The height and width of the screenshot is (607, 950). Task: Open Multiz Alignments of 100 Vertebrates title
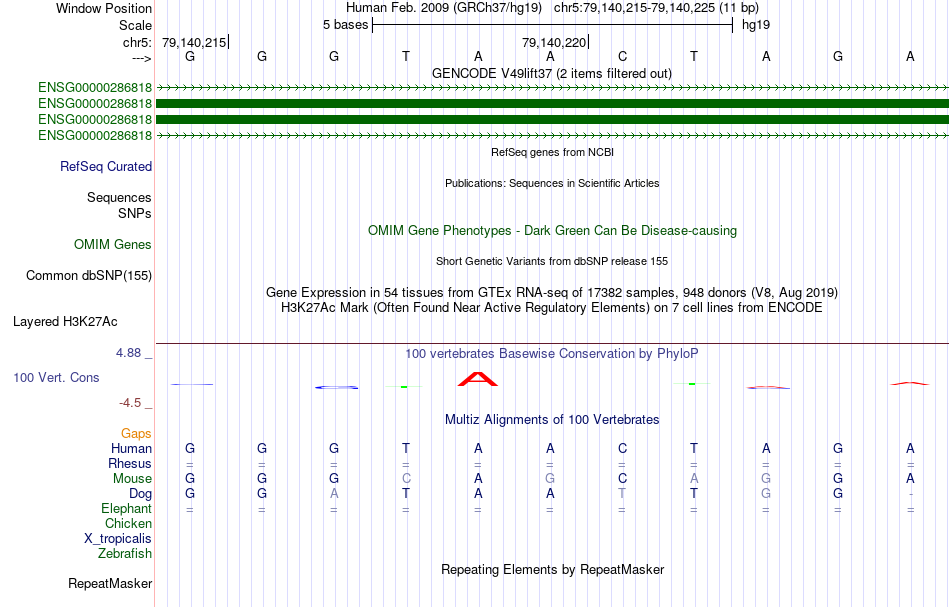(x=552, y=419)
